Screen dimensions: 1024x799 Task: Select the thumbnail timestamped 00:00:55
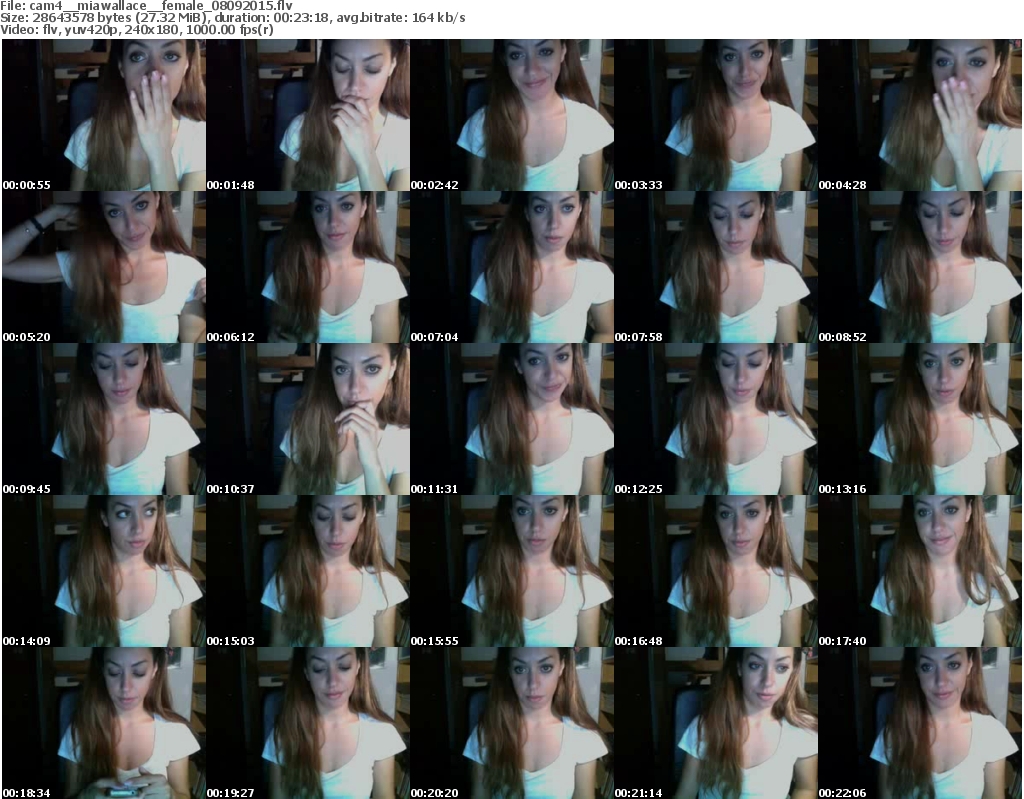pos(104,115)
